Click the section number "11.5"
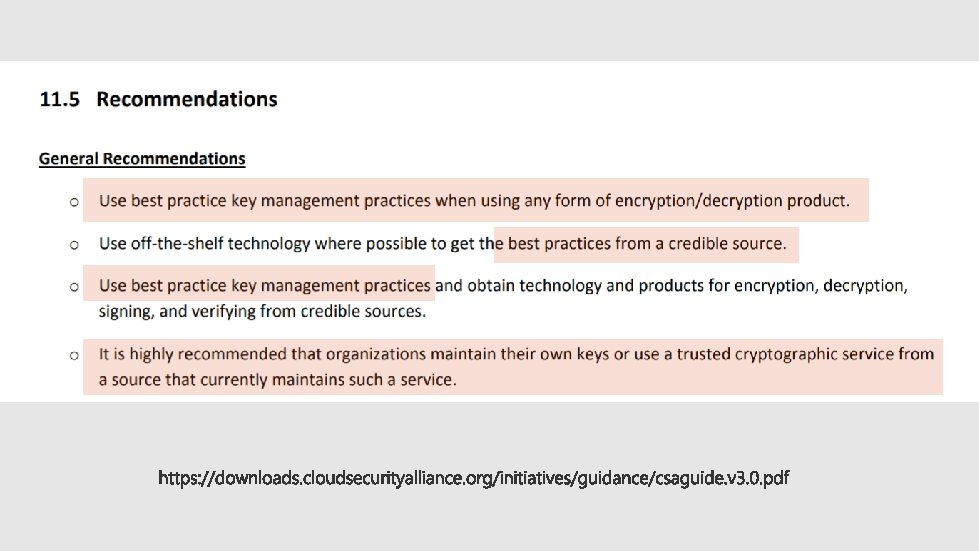 59,100
